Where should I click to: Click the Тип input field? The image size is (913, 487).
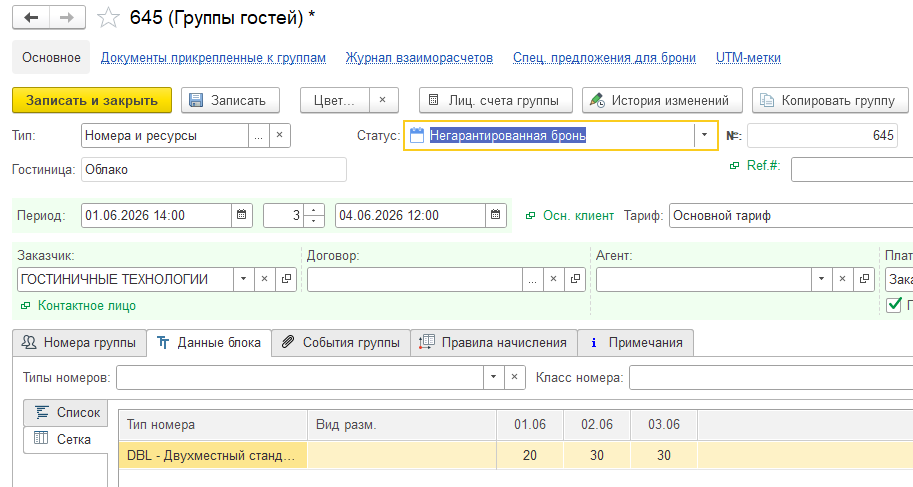coord(165,135)
